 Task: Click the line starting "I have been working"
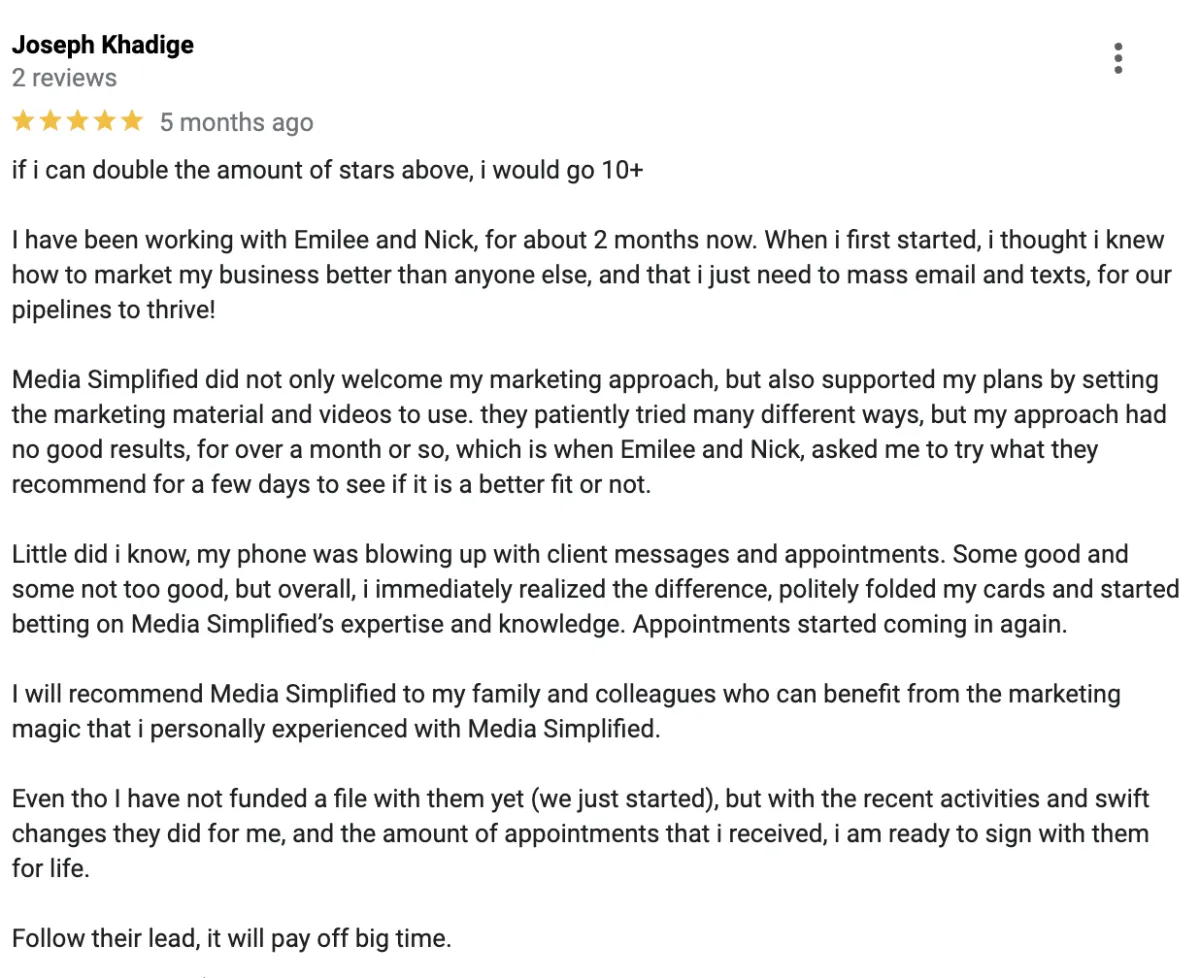tap(588, 240)
